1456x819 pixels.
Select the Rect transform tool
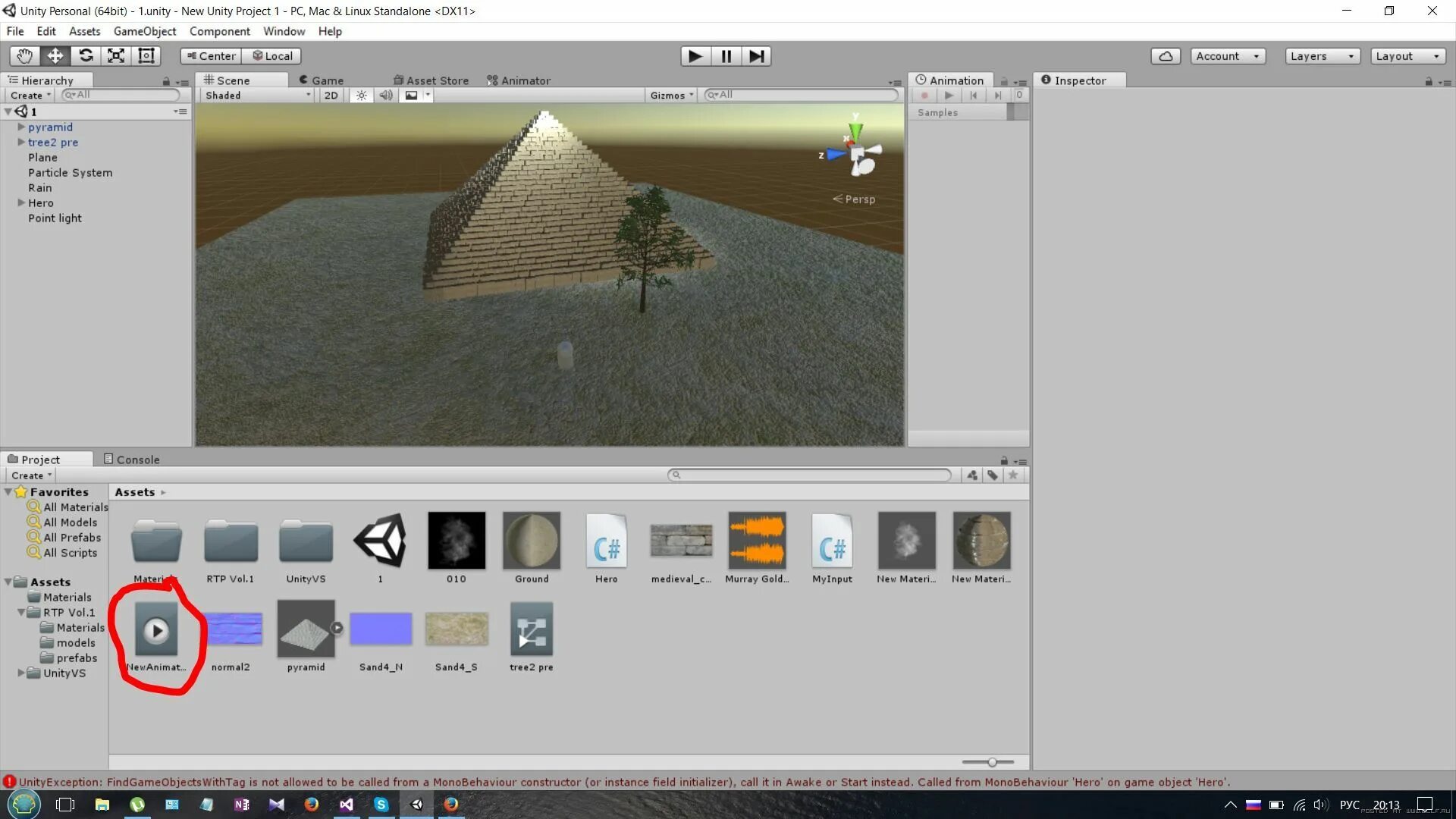146,55
